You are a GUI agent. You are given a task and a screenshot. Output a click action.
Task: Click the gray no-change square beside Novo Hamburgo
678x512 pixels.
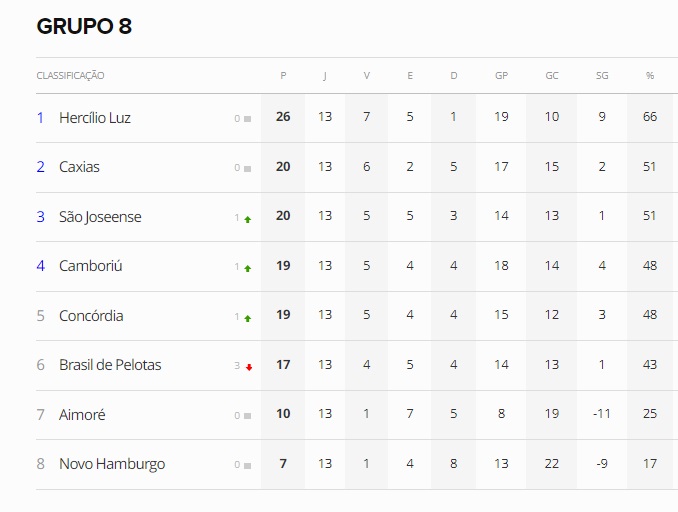[247, 466]
